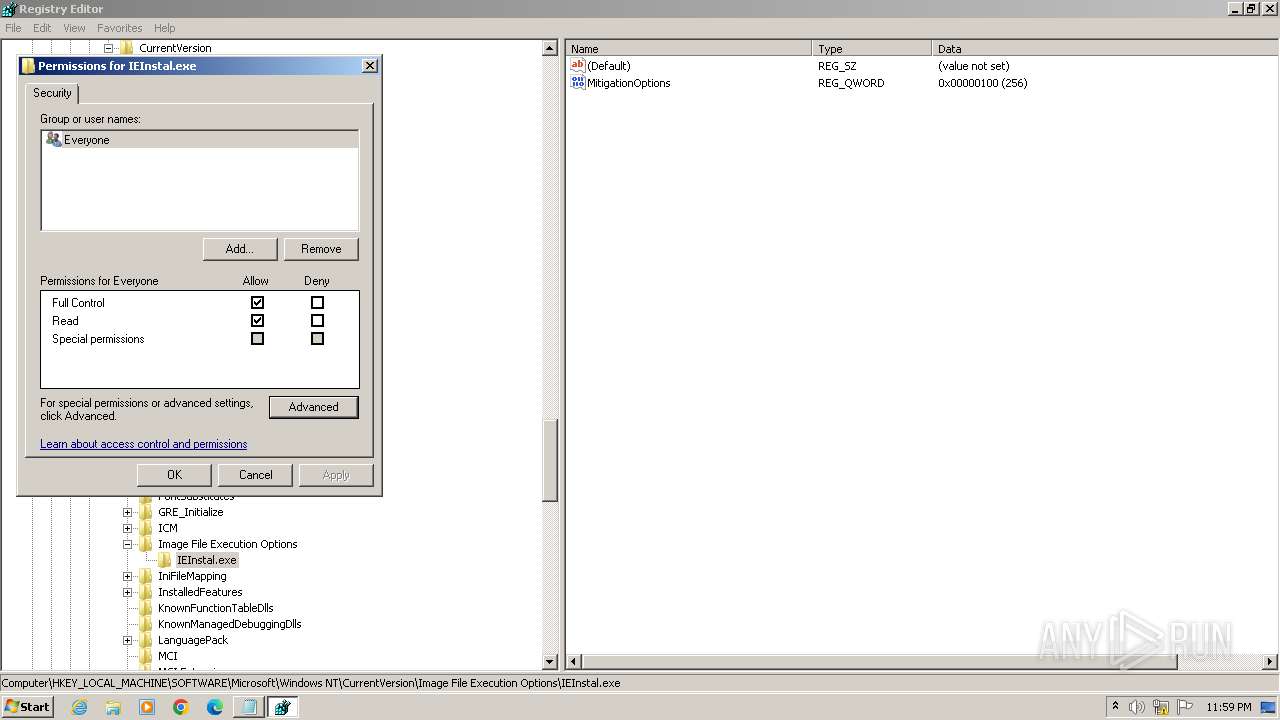Collapse Image File Execution Options node
This screenshot has width=1280, height=720.
tap(127, 544)
